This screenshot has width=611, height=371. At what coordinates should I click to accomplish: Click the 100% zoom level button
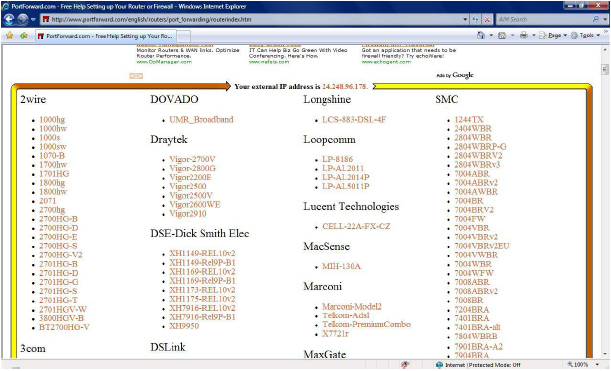click(x=577, y=365)
